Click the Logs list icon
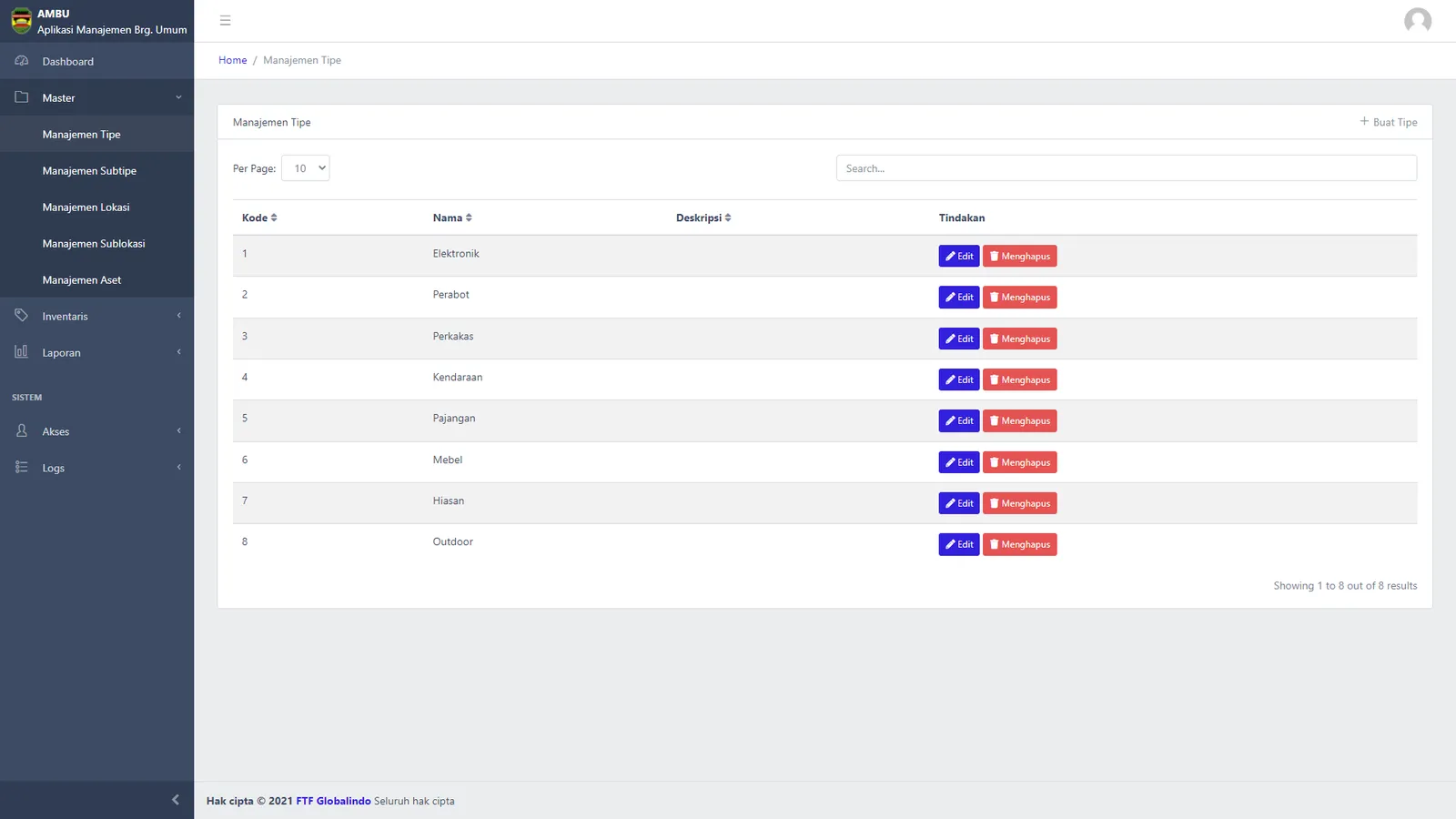Viewport: 1456px width, 819px height. pos(22,468)
